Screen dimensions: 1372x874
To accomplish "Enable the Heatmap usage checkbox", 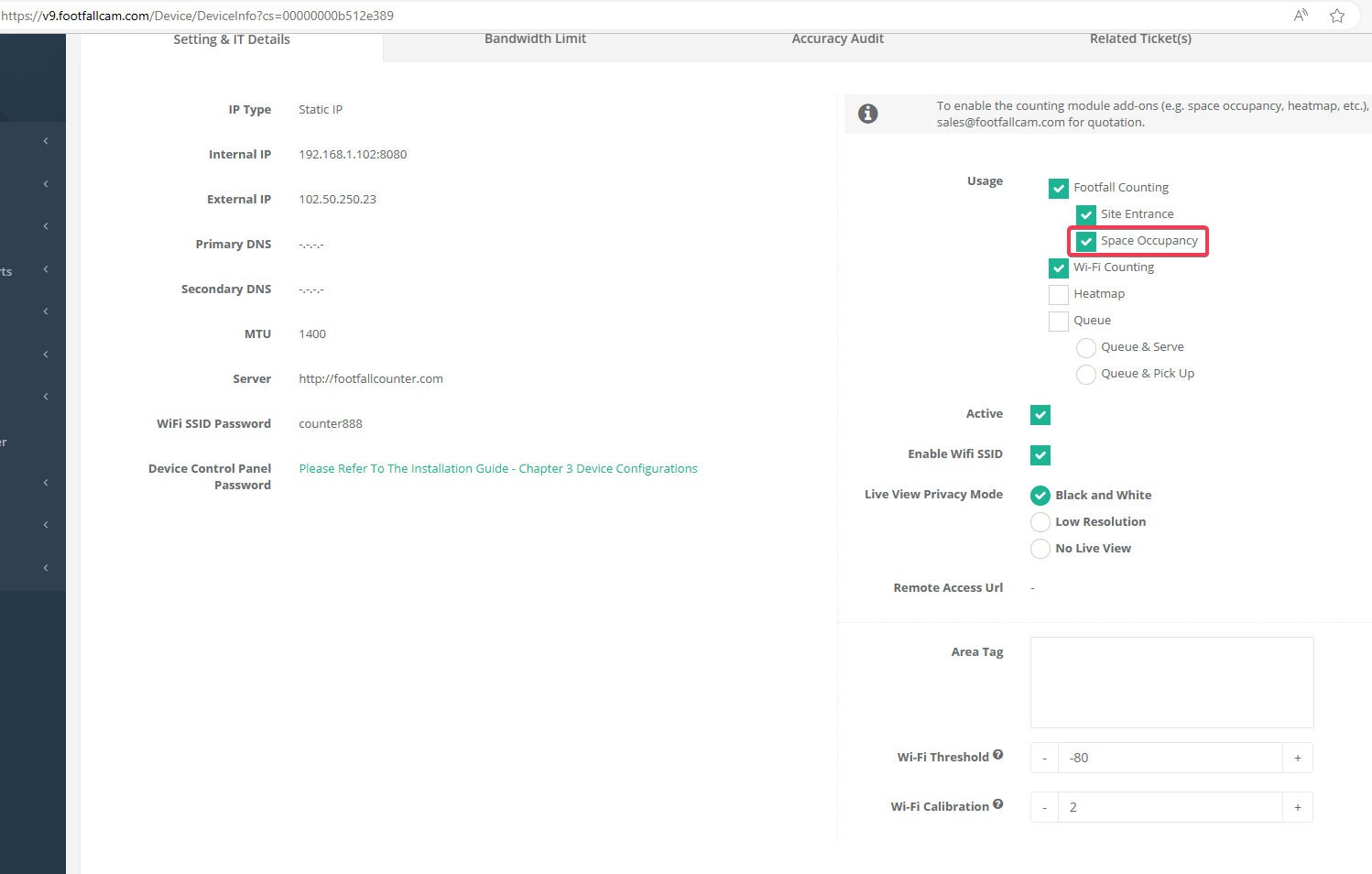I will (x=1059, y=294).
